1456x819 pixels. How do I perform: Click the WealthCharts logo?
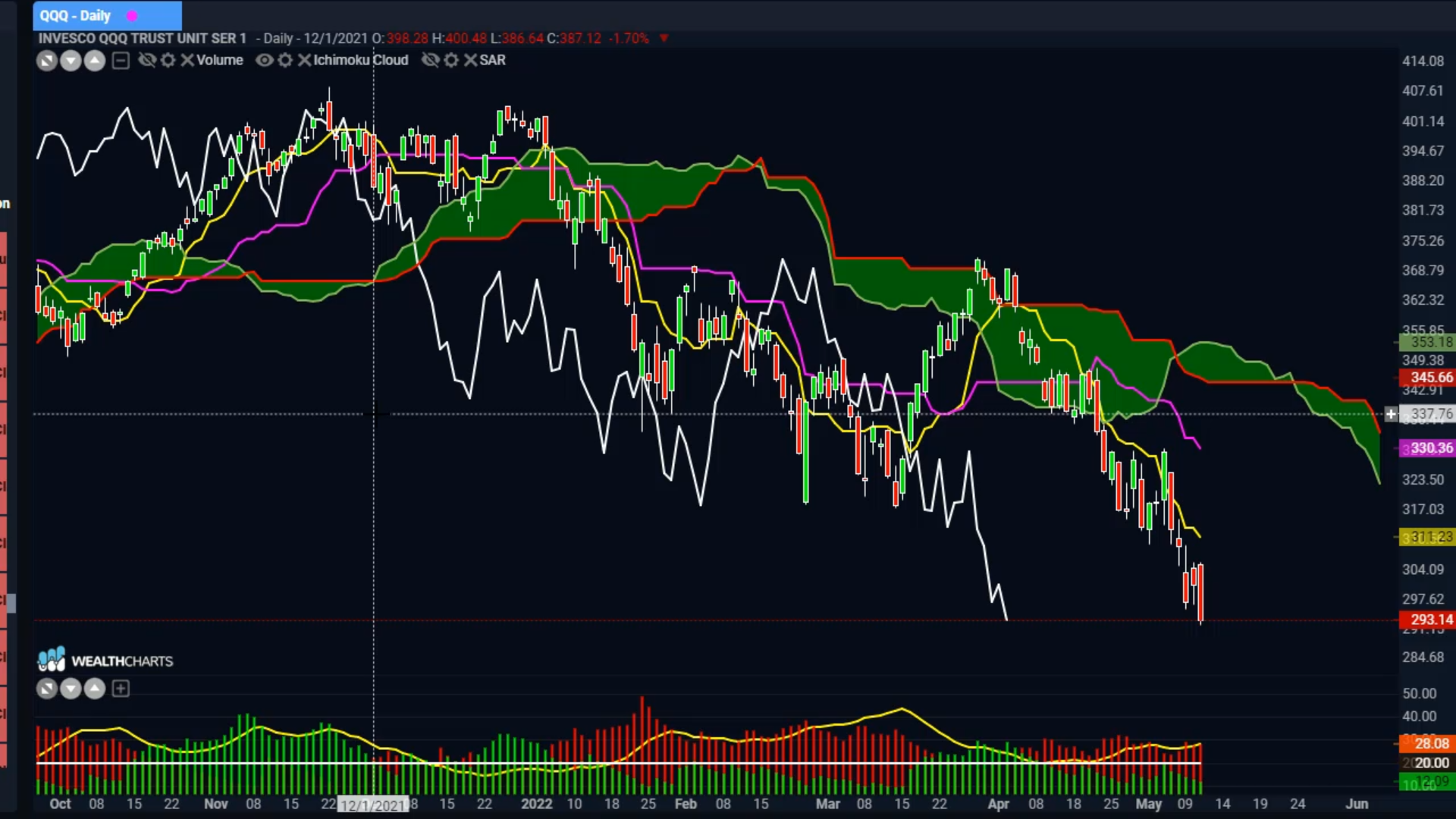pos(105,660)
